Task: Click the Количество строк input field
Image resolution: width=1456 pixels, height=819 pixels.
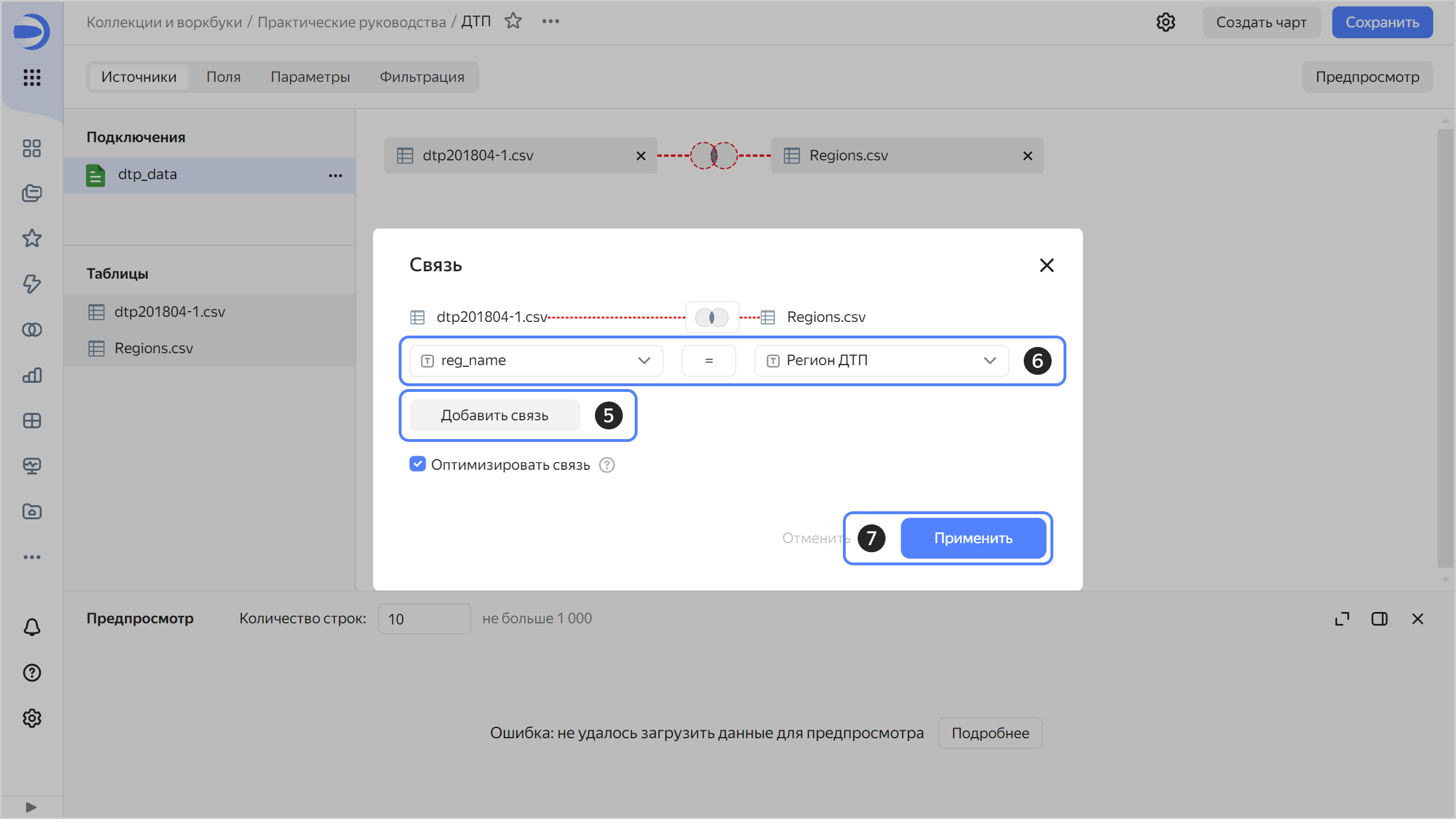Action: [x=424, y=619]
